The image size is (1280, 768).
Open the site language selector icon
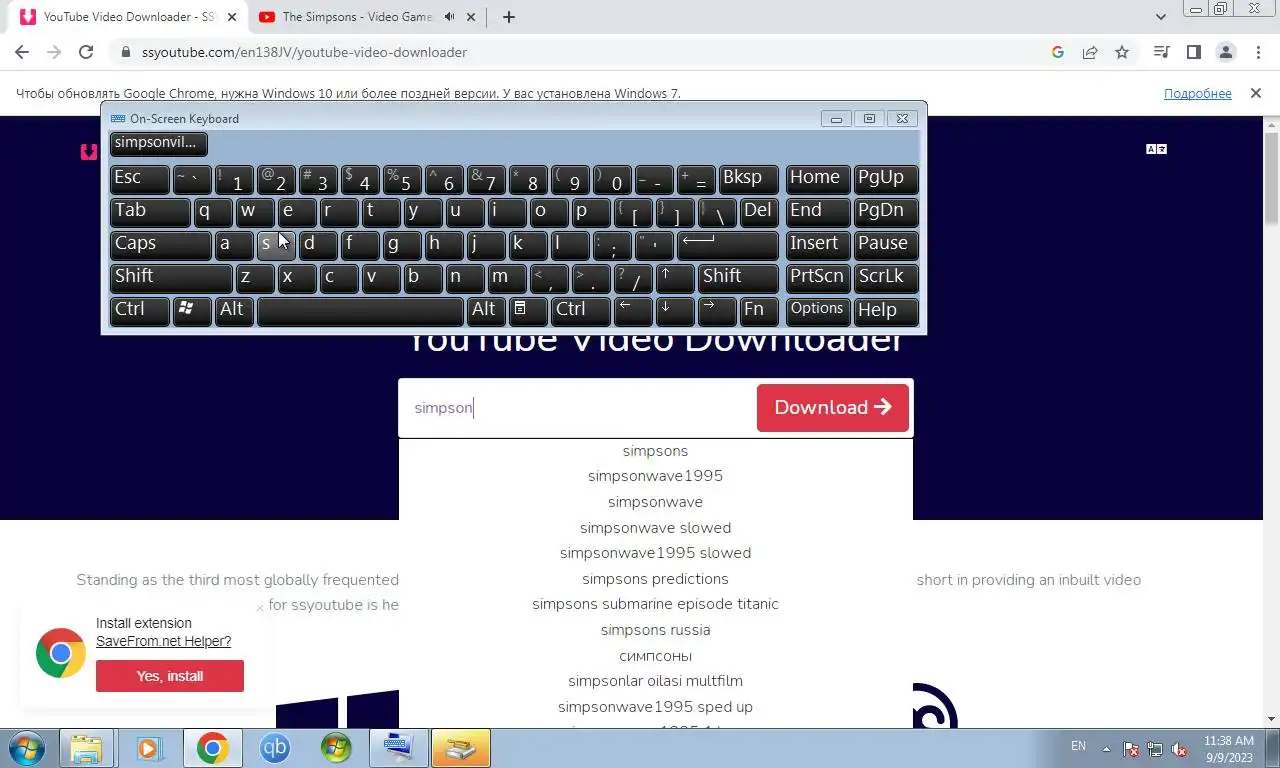point(1156,149)
